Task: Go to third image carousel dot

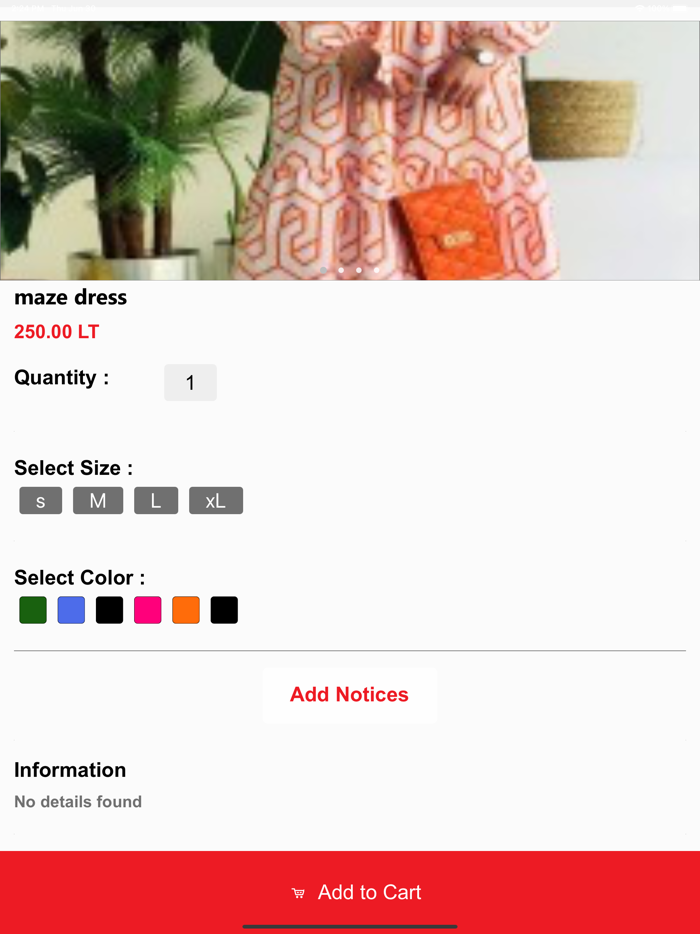Action: tap(359, 270)
